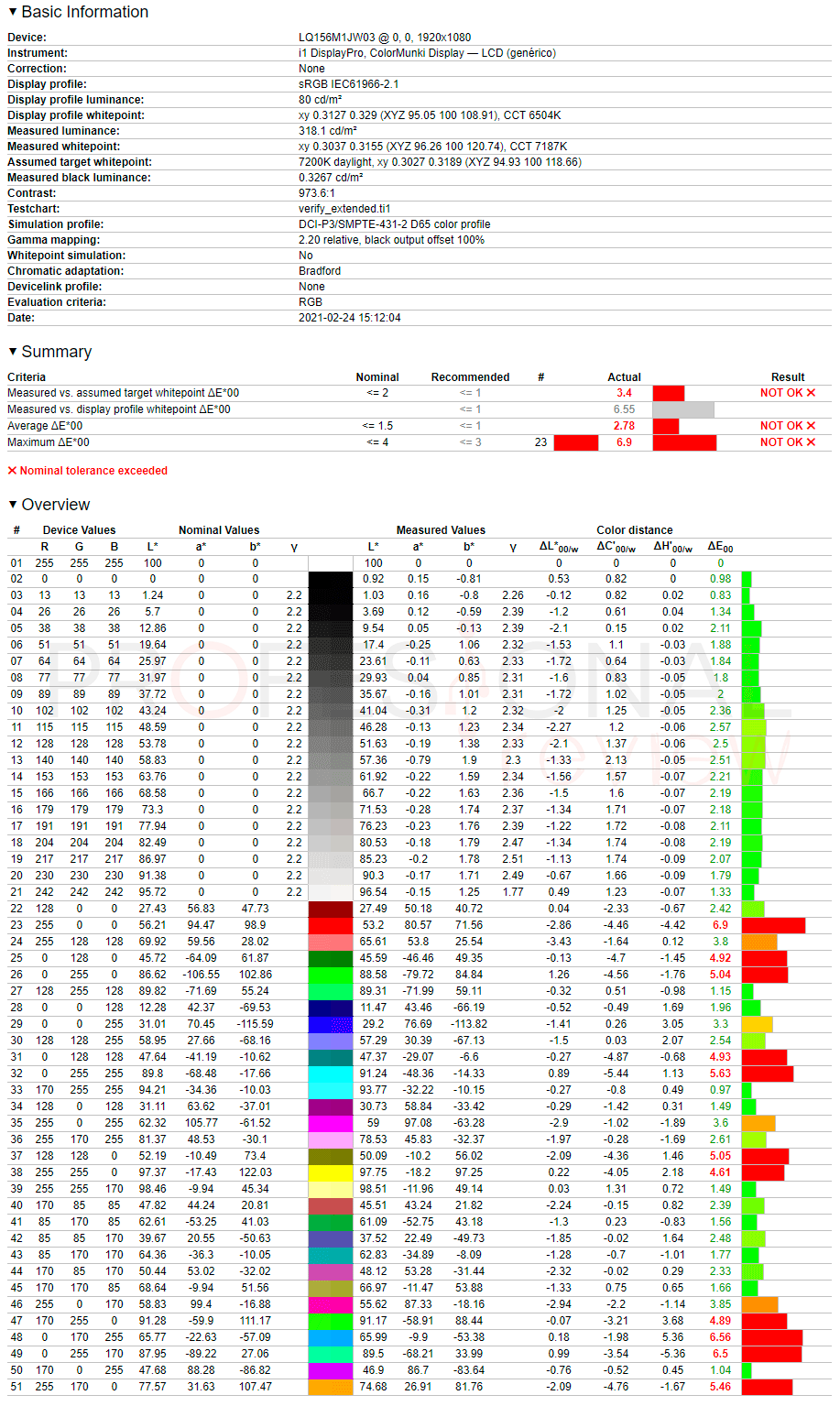Click NOT OK result for Average ΔE*00
Screen dimensions: 840x1406
point(788,426)
